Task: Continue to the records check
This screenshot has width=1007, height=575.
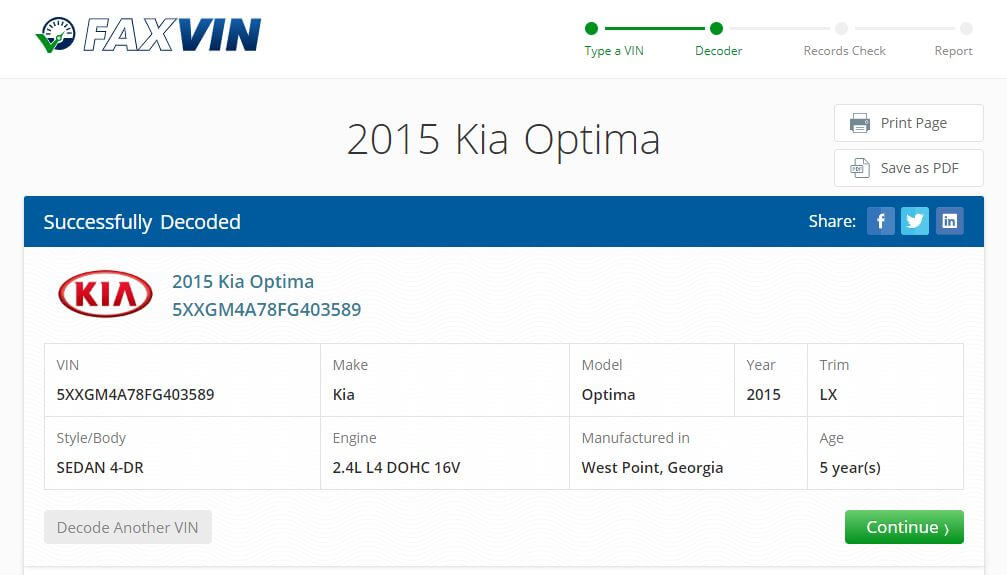Action: (x=904, y=527)
